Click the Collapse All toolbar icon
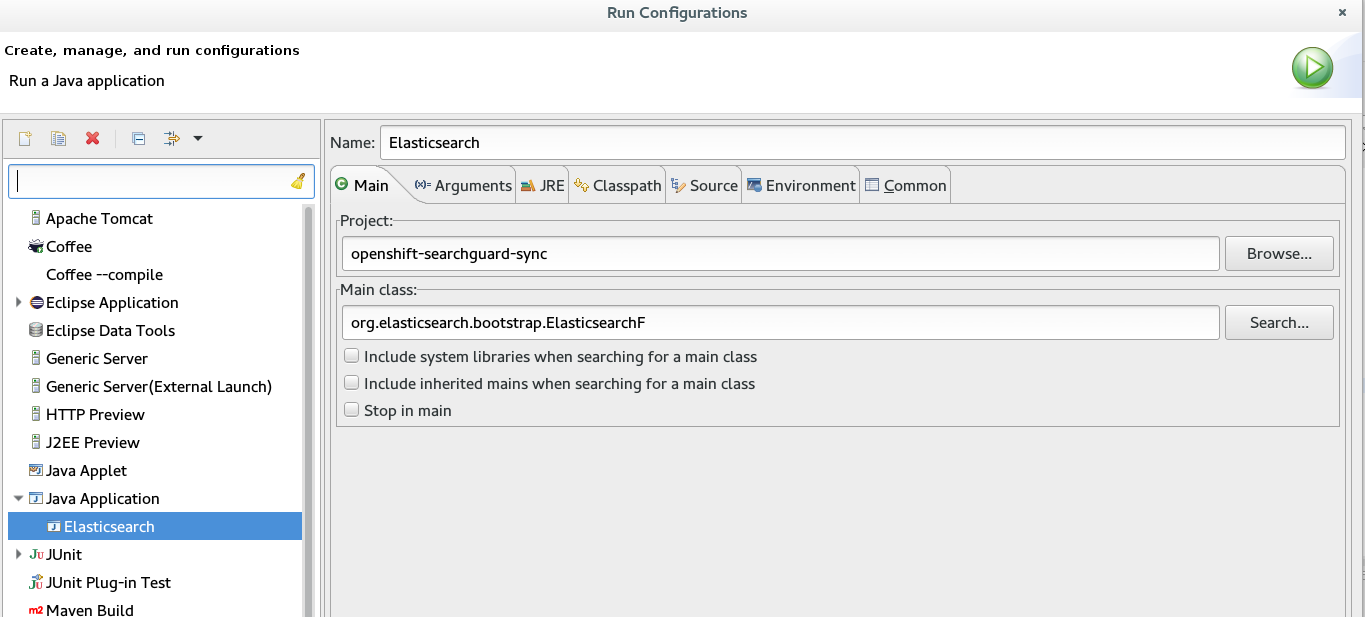The width and height of the screenshot is (1365, 617). coord(139,138)
